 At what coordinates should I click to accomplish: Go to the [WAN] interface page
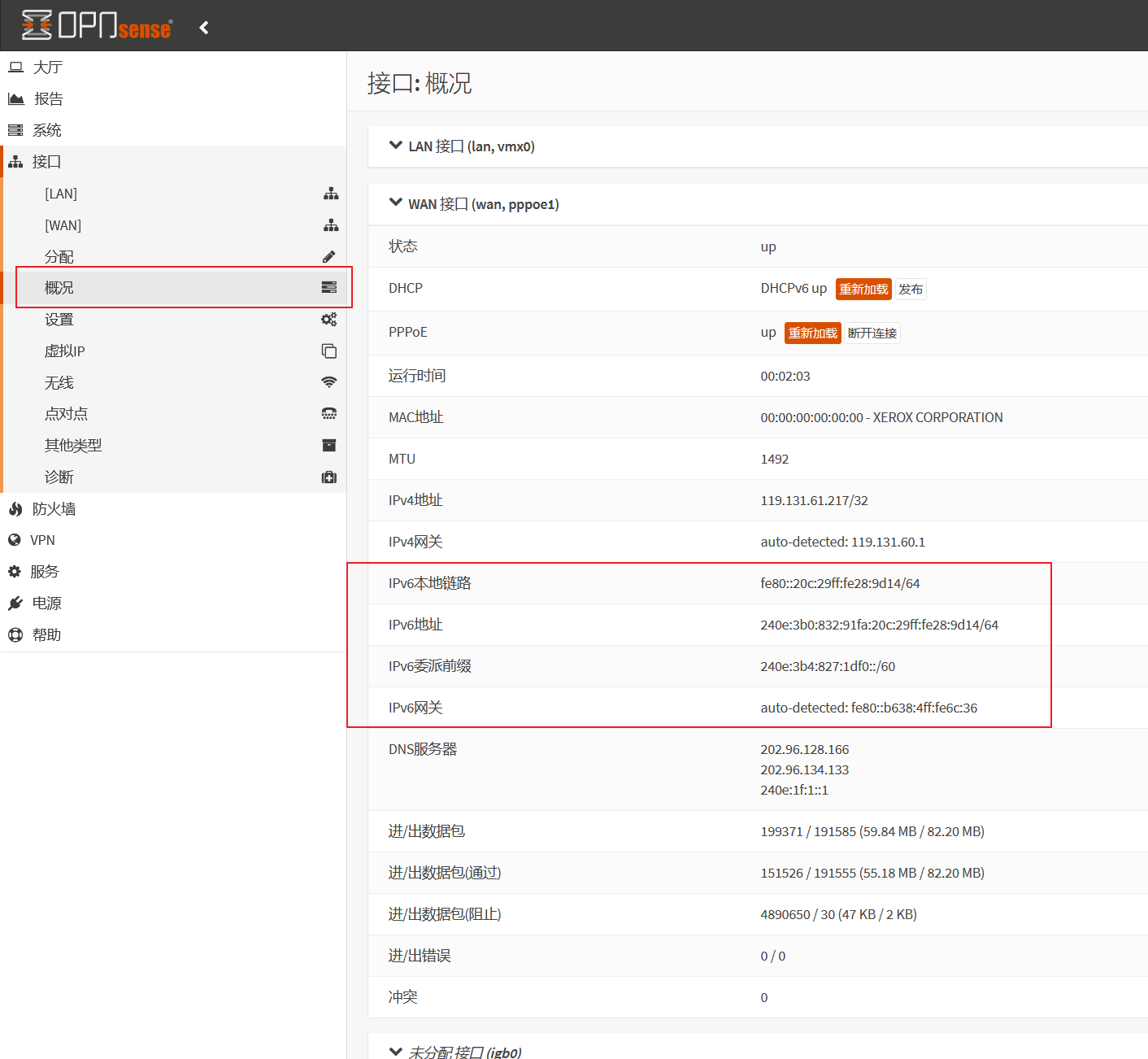click(175, 225)
